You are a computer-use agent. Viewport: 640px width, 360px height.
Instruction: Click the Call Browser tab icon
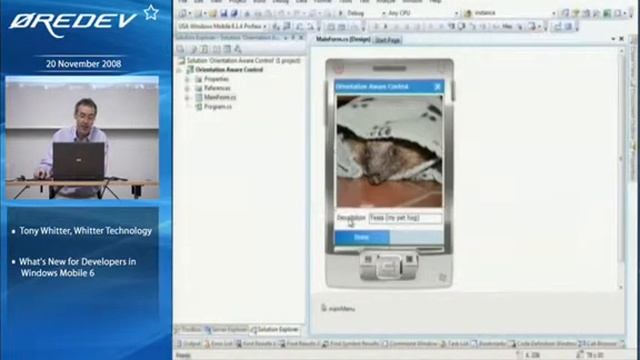coord(582,344)
